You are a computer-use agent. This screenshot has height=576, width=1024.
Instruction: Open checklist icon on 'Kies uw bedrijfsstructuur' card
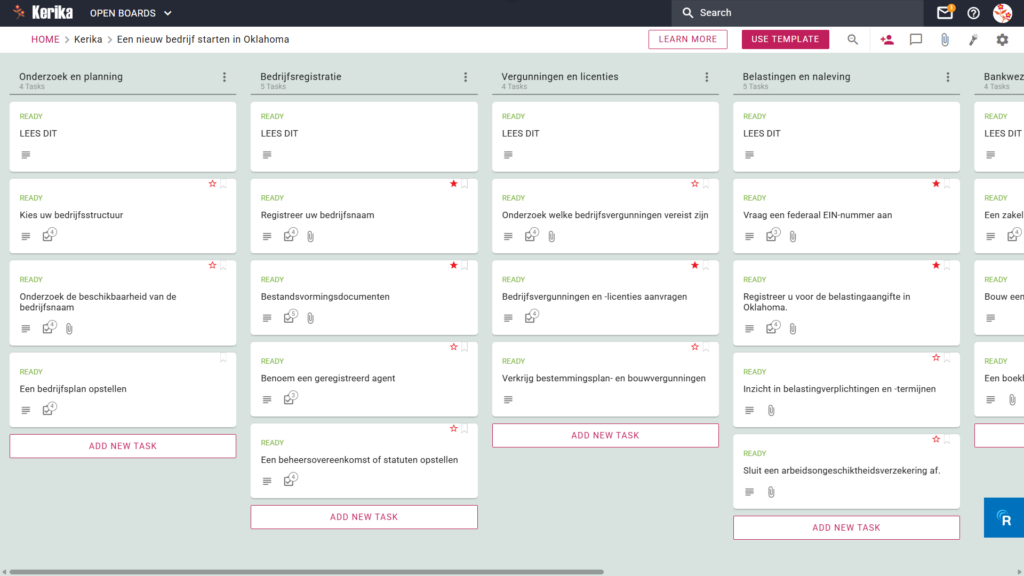(49, 235)
